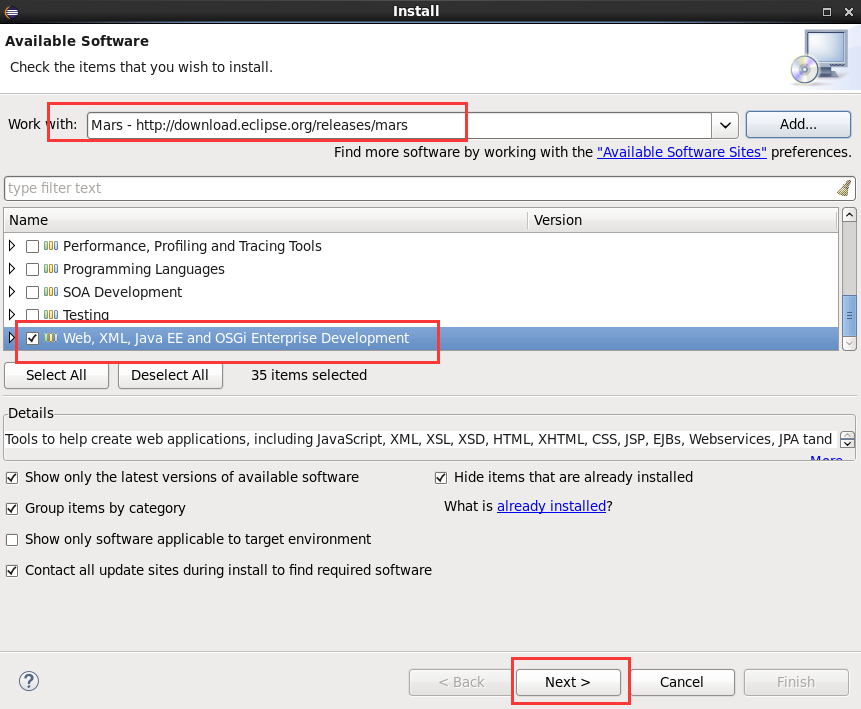861x709 pixels.
Task: Click Performance, Profiling category icon
Action: [x=51, y=246]
